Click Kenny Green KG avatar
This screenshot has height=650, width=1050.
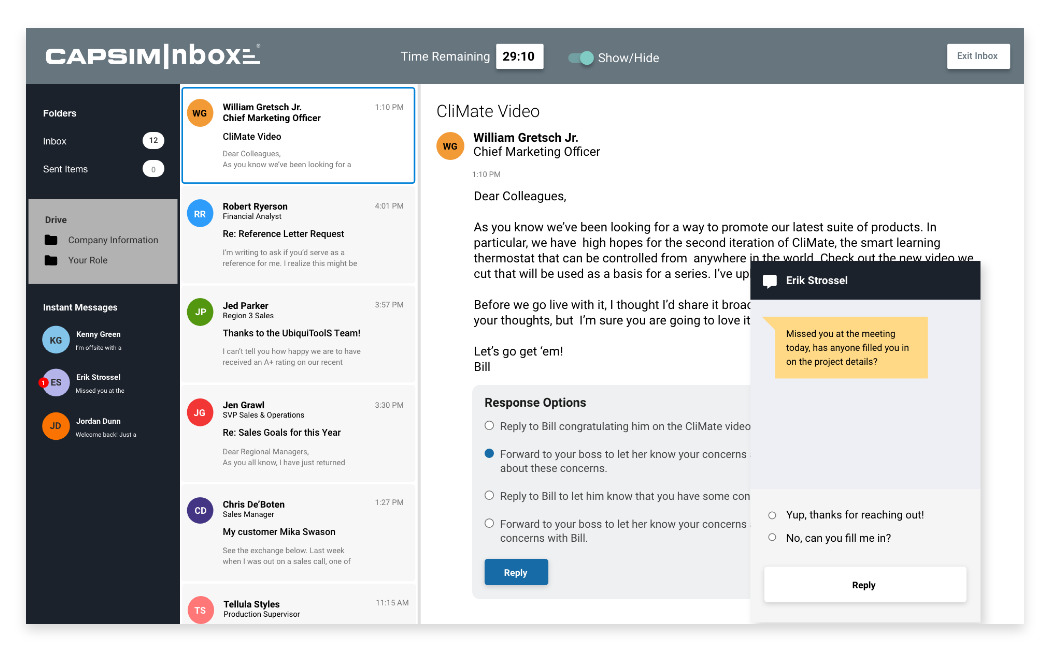(x=56, y=340)
